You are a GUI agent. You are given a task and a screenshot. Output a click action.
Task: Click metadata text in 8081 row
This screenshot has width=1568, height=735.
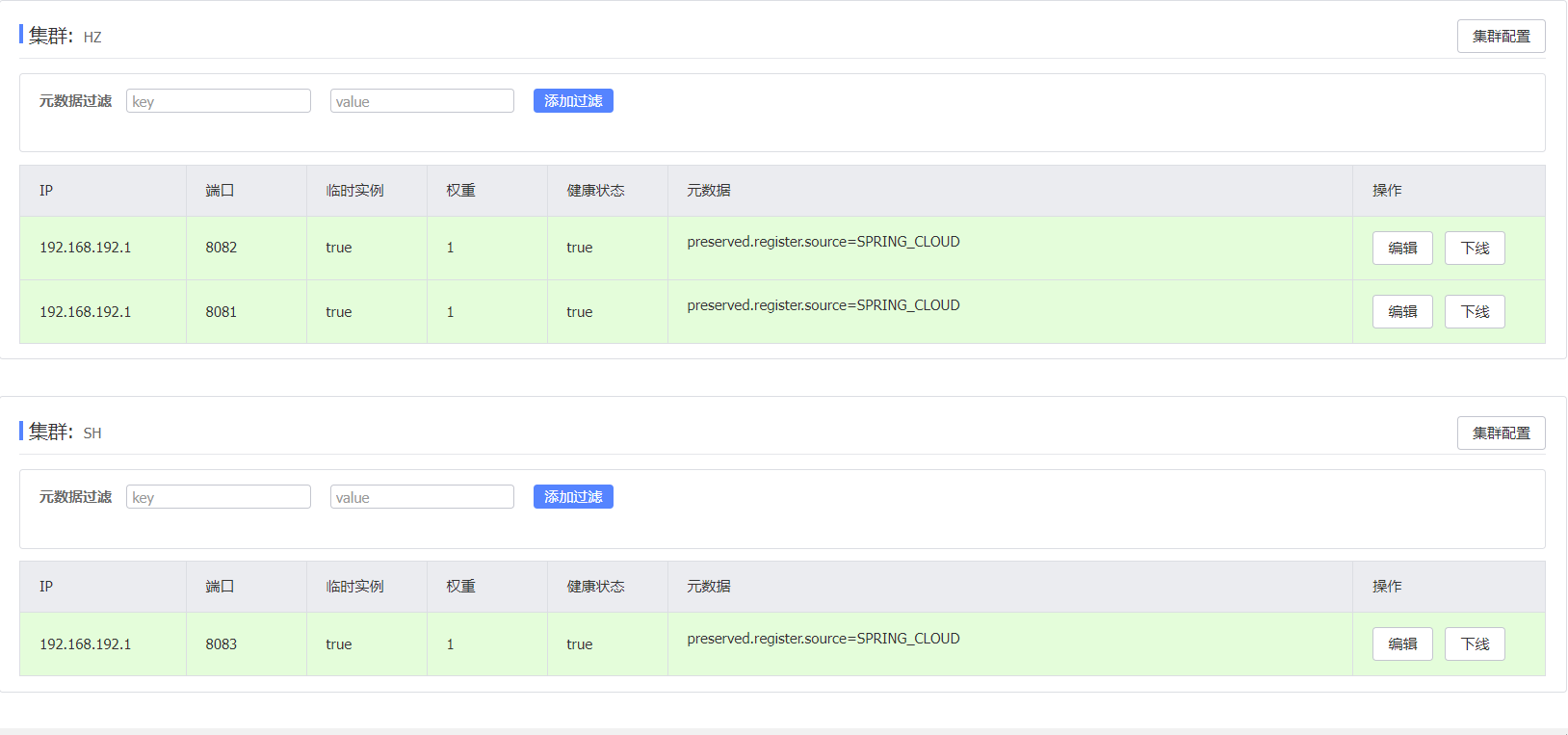[823, 305]
